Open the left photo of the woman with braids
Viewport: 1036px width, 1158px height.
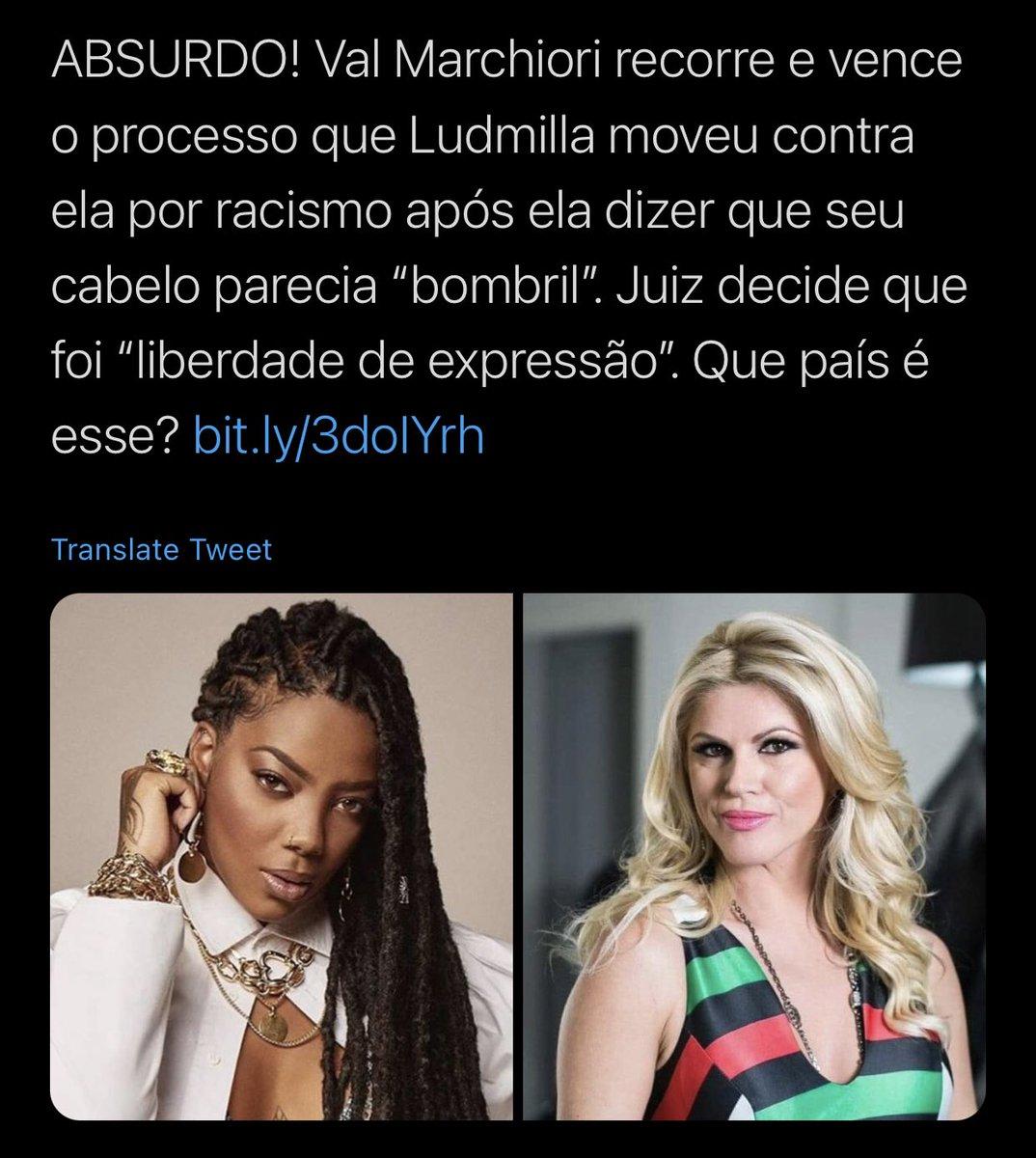pyautogui.click(x=281, y=856)
